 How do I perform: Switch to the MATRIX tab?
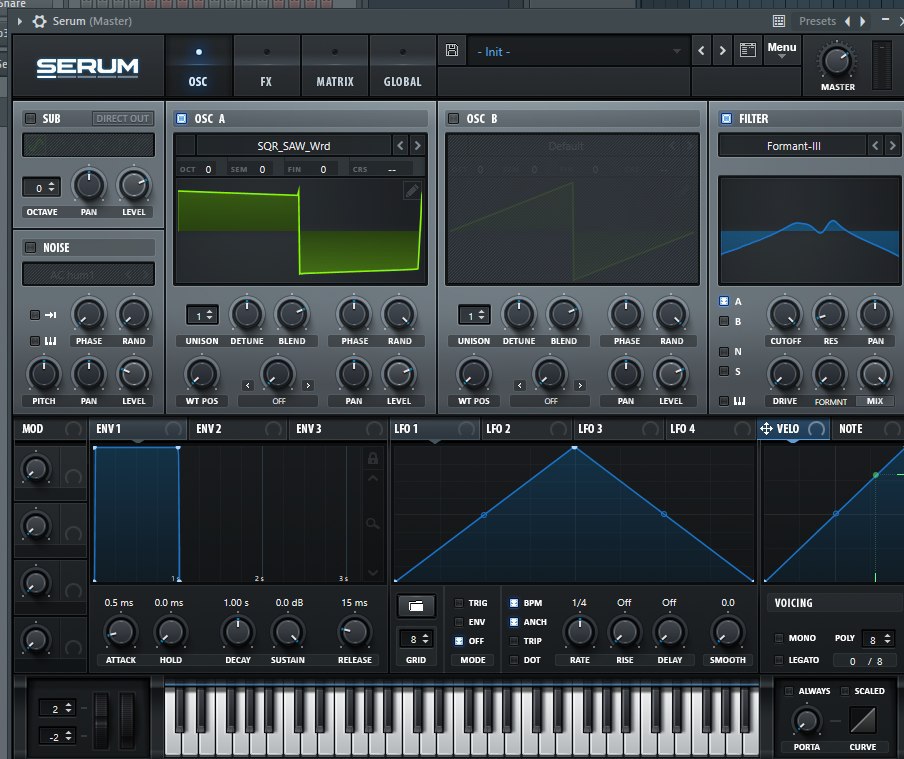pos(335,66)
